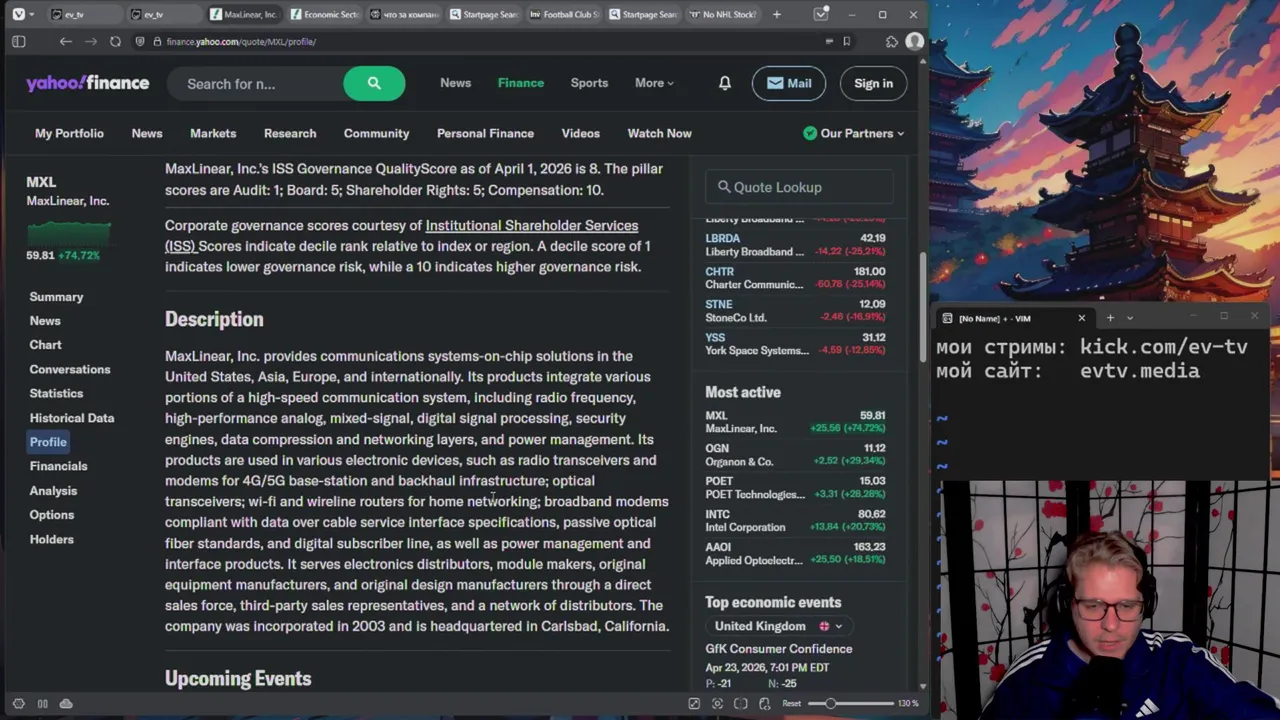
Task: Open the MXL mini price chart thumbnail
Action: pyautogui.click(x=69, y=233)
